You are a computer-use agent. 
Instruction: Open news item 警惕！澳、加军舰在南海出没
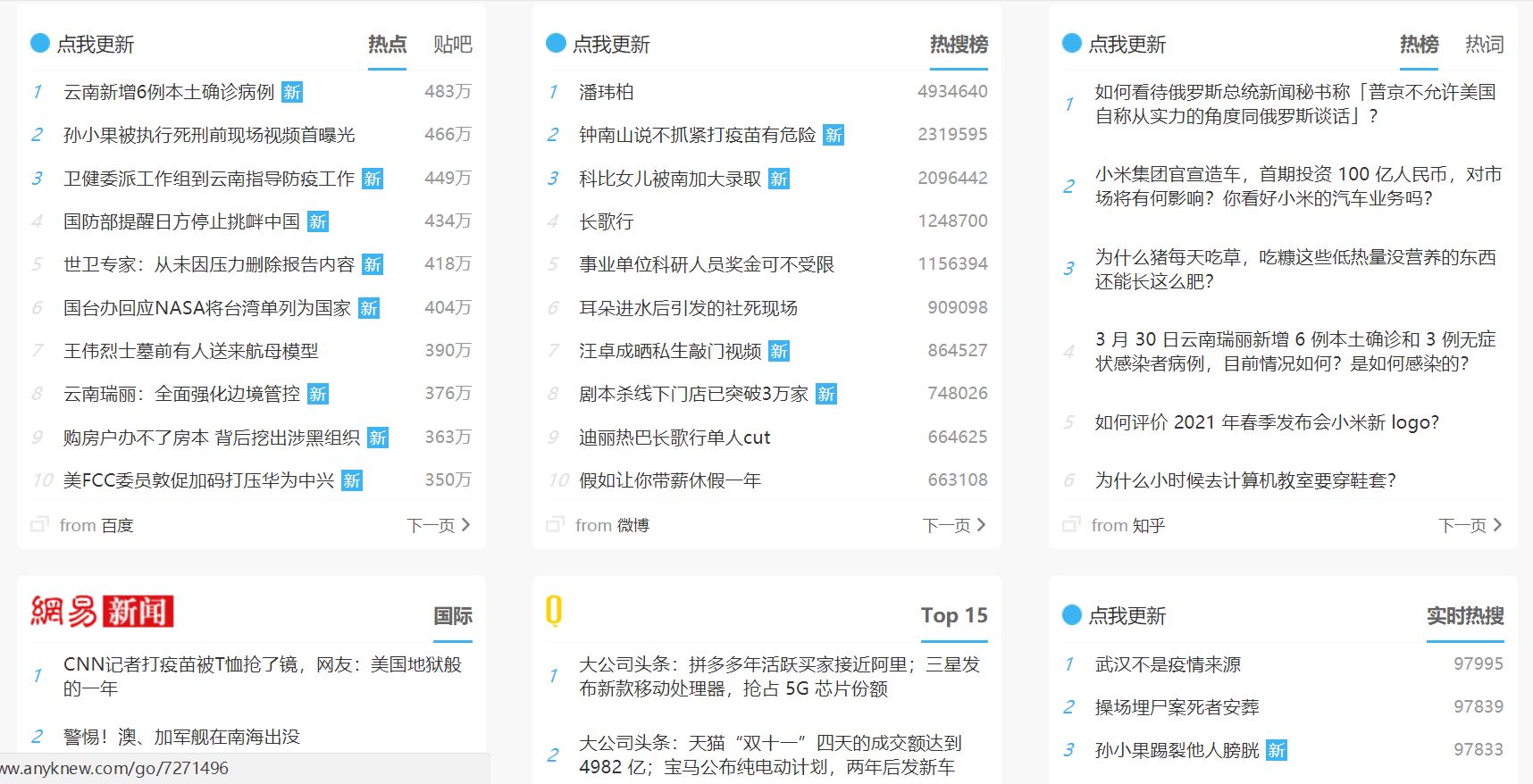pos(181,737)
